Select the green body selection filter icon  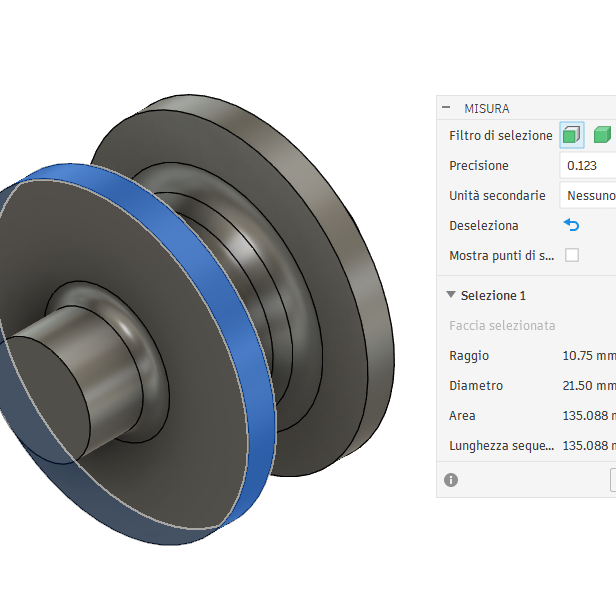(x=602, y=135)
